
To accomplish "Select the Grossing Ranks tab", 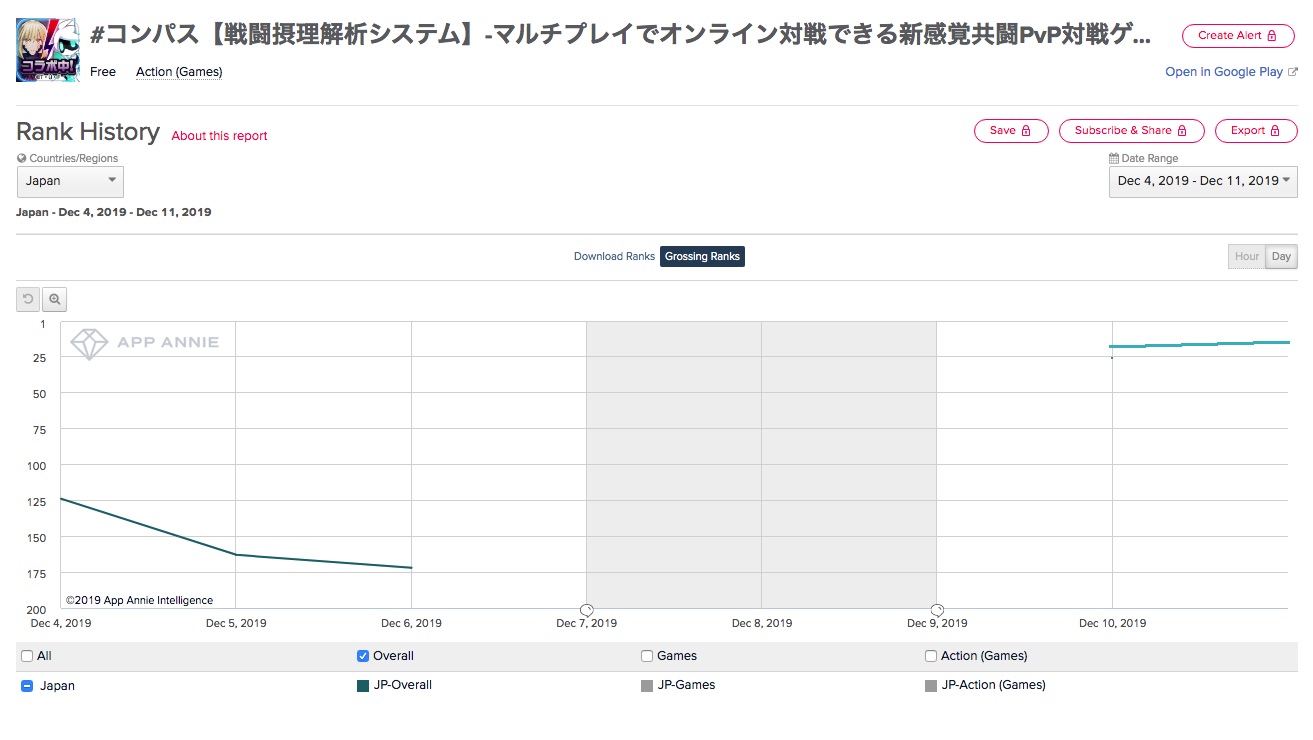I will (702, 257).
